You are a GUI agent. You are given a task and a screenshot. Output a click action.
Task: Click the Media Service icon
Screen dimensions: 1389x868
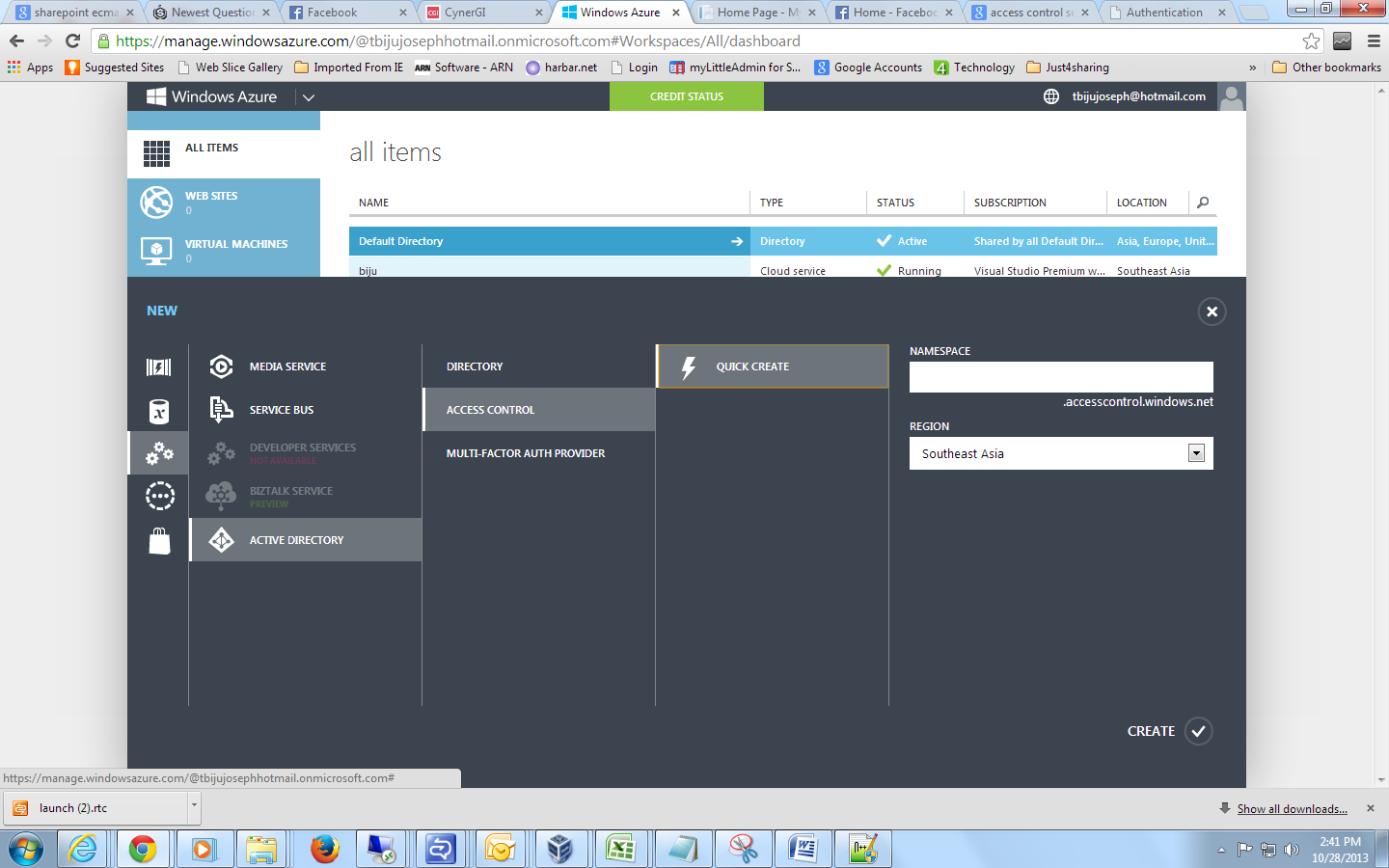[x=221, y=366]
